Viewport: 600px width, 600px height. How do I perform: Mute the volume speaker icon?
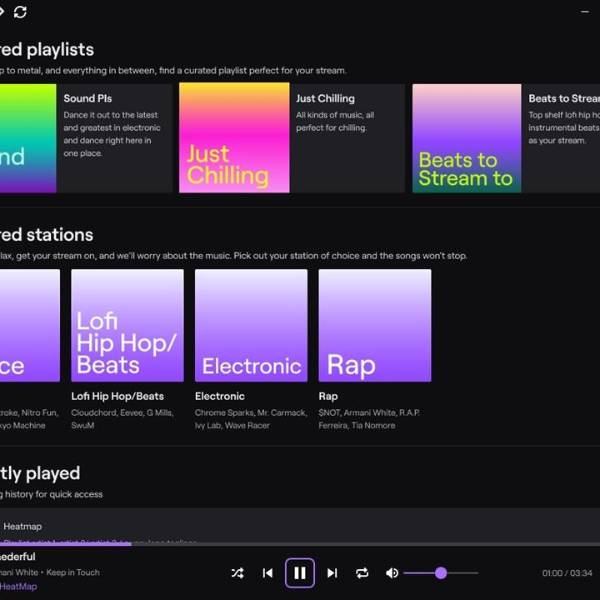click(x=392, y=573)
